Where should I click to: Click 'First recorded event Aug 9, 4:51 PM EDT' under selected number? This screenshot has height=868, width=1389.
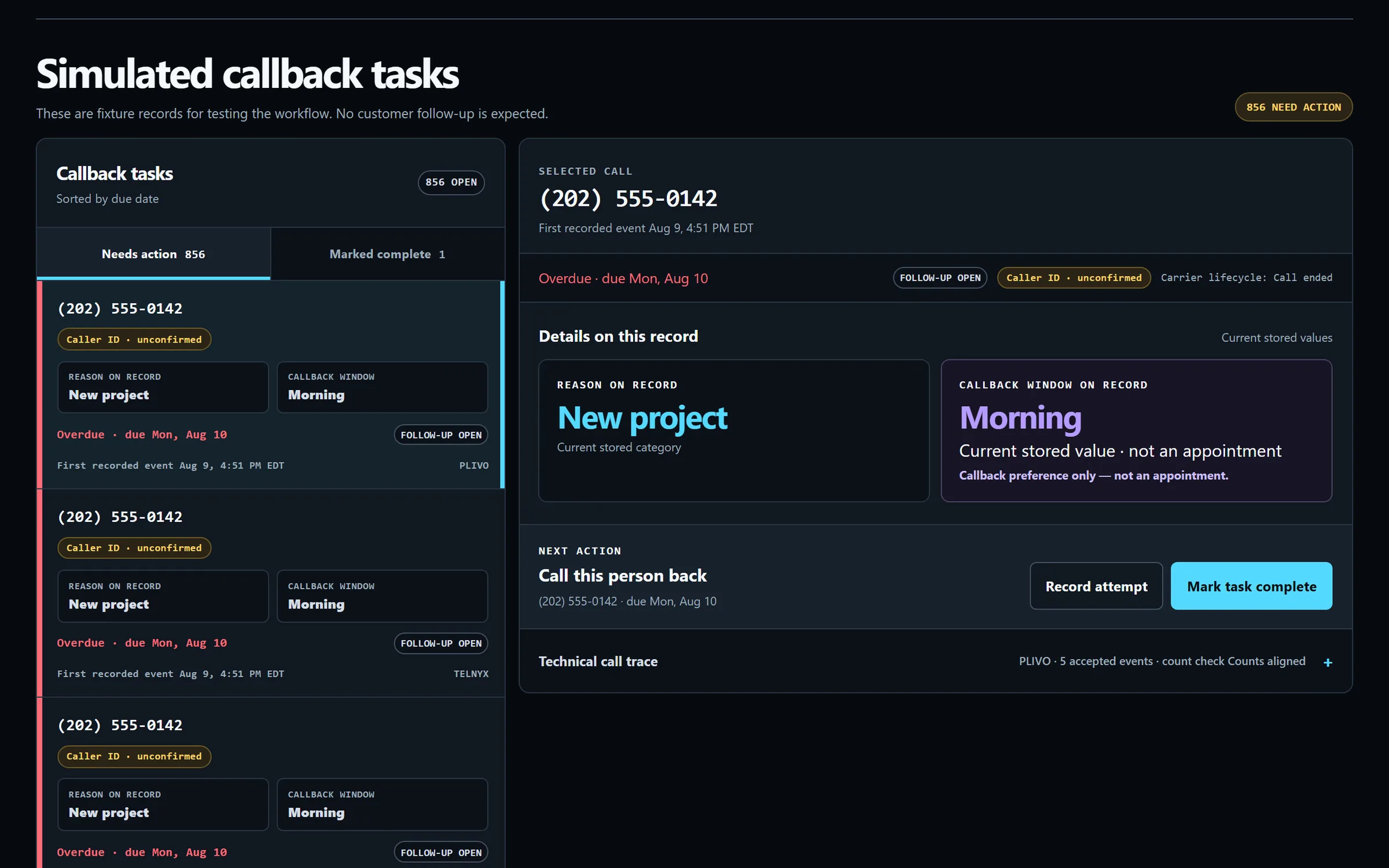pyautogui.click(x=646, y=228)
